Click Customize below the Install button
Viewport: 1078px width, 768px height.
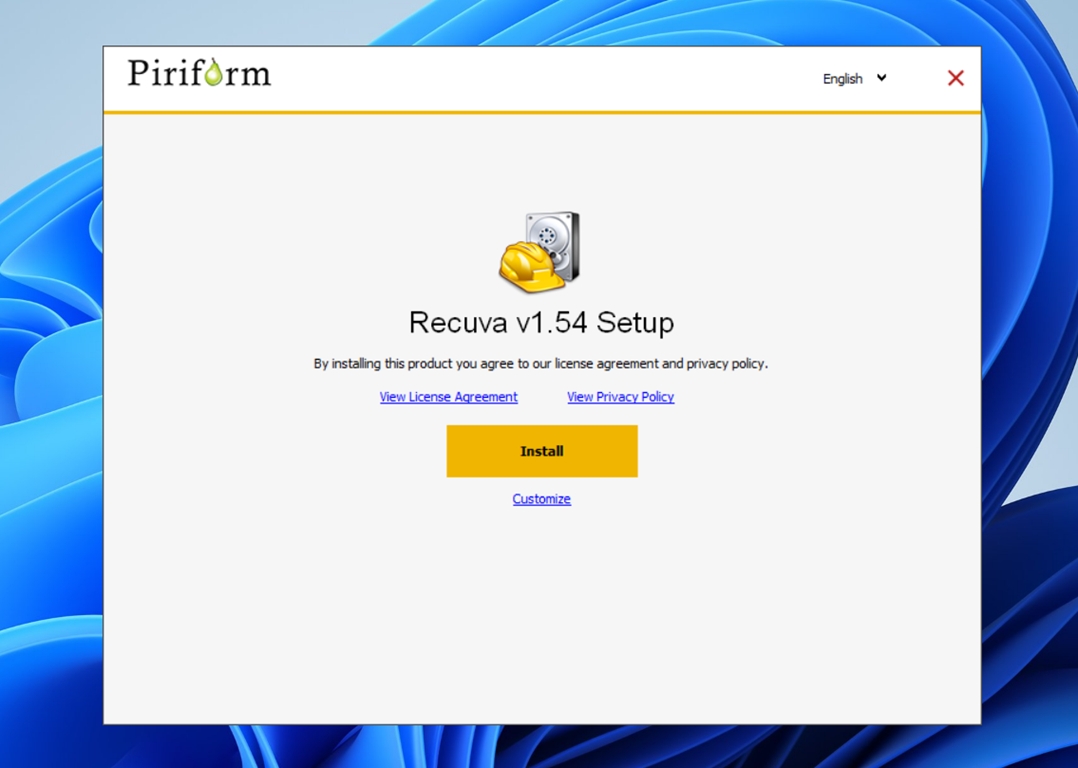541,498
